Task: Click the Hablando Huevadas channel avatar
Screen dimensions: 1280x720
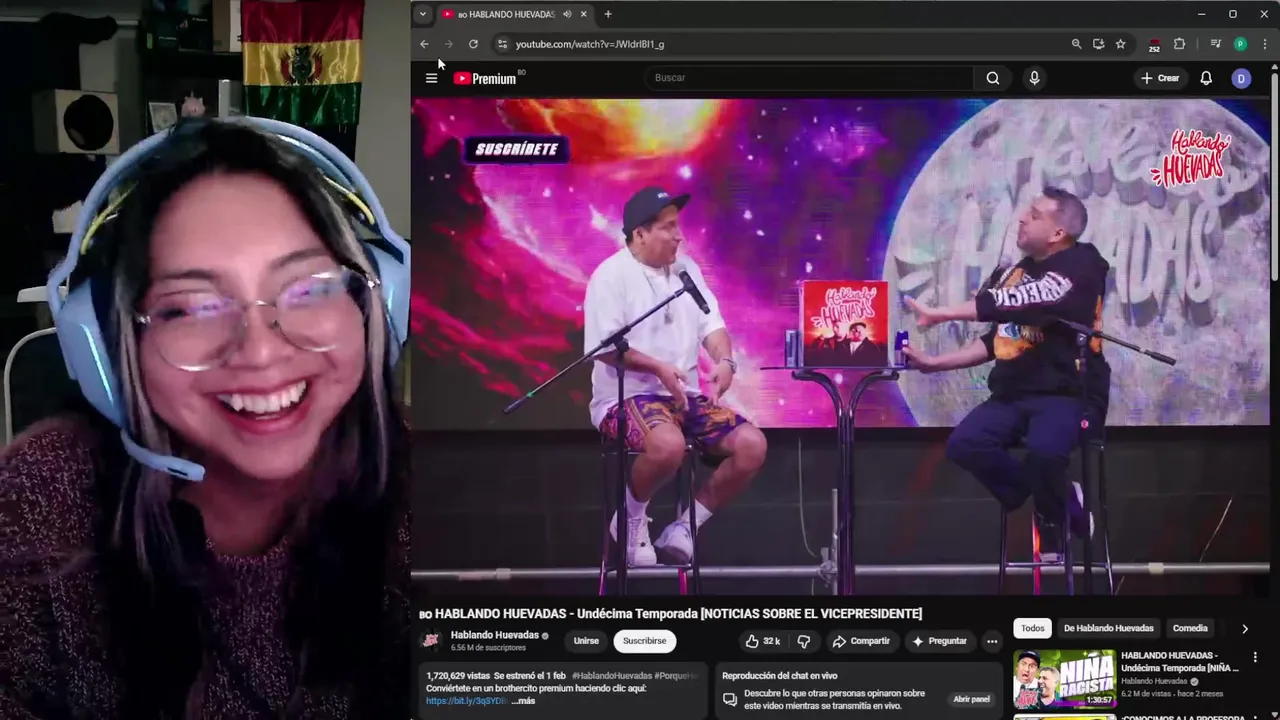Action: pyautogui.click(x=431, y=641)
